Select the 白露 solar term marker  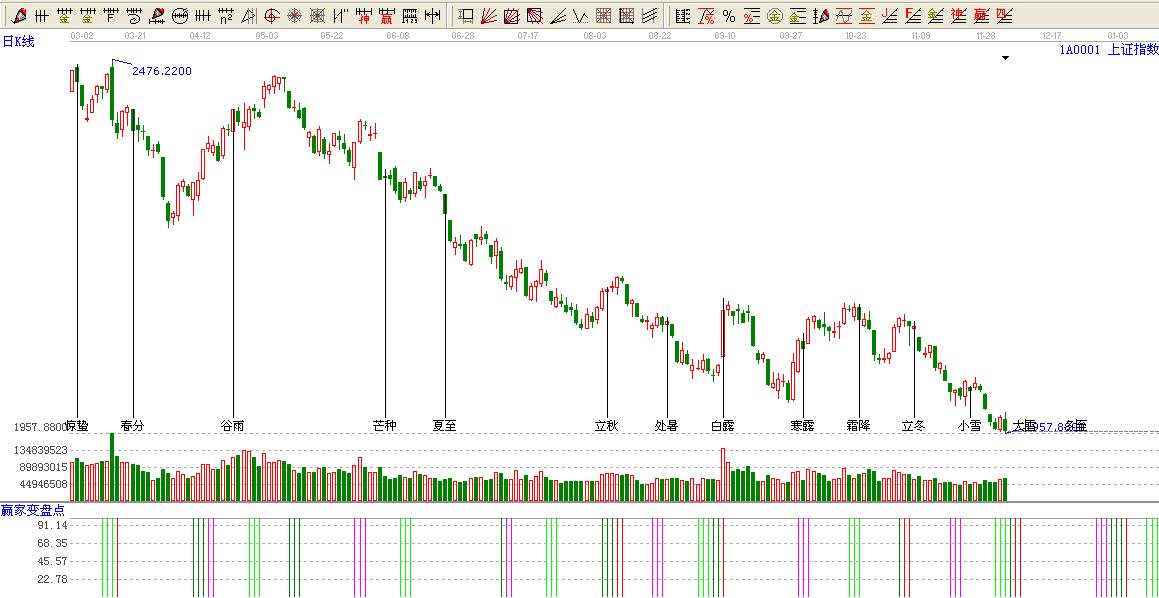pyautogui.click(x=722, y=425)
